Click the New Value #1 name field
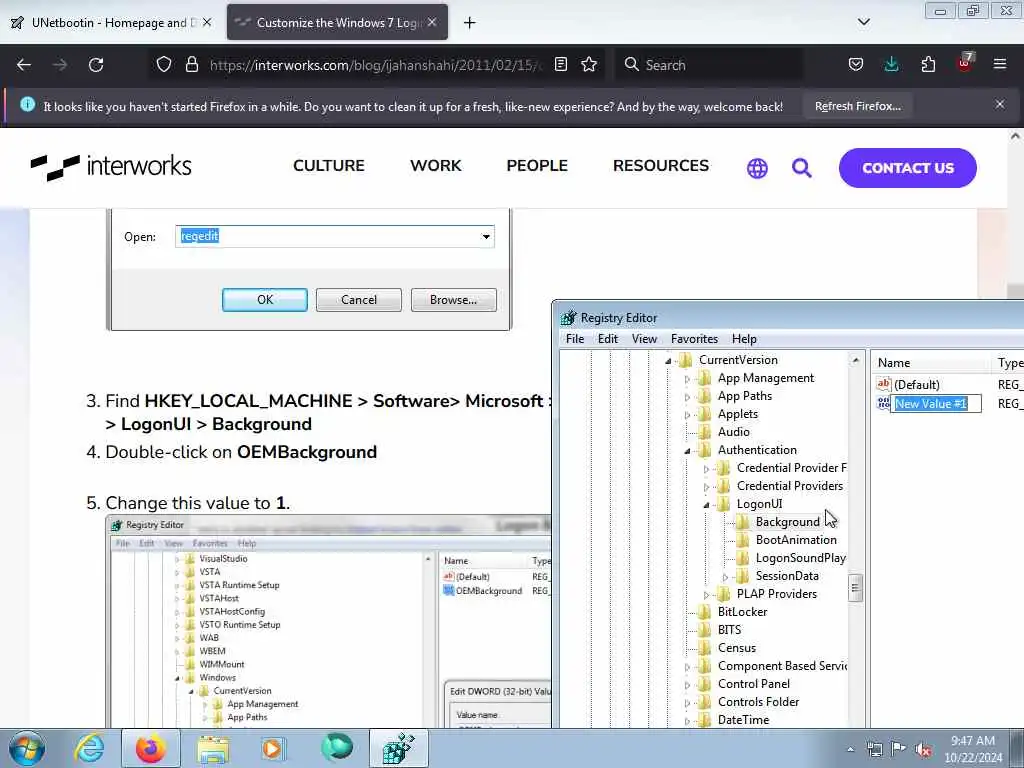 click(x=936, y=404)
